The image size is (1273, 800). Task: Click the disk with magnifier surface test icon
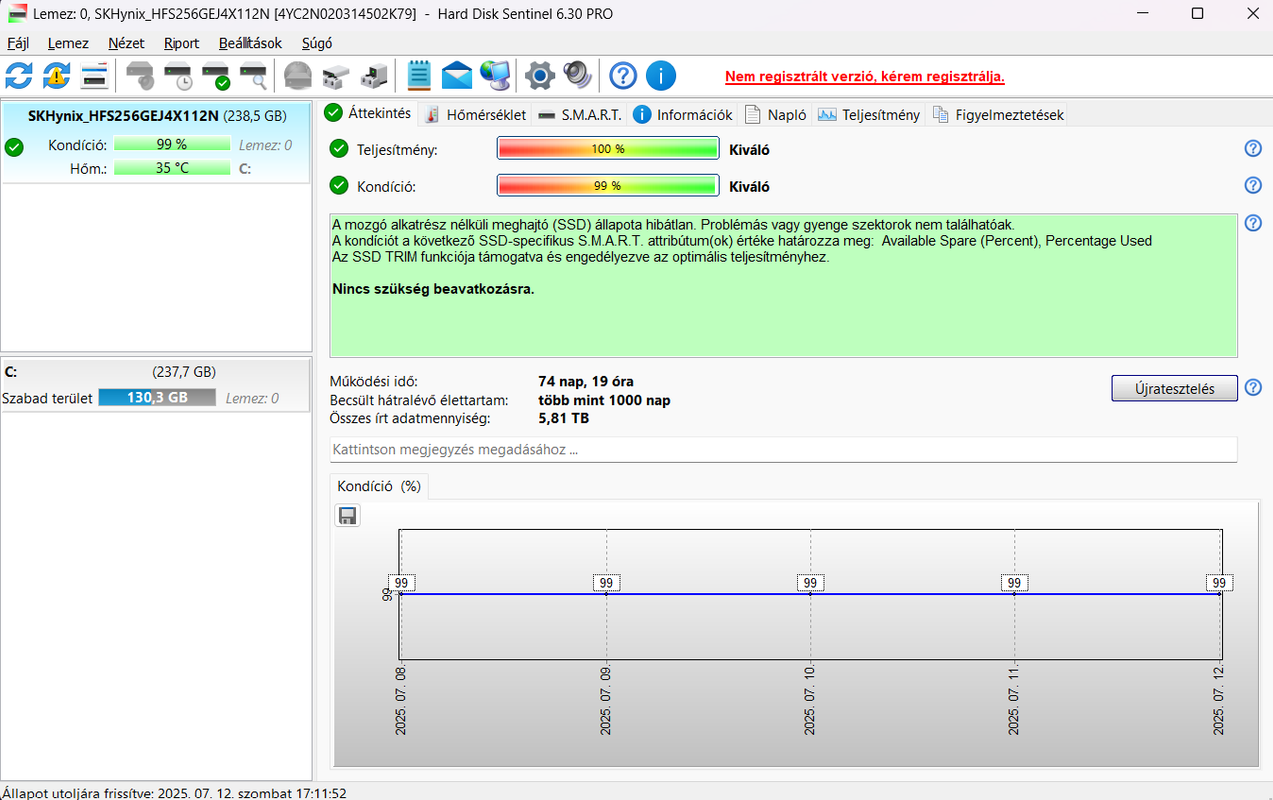click(253, 75)
